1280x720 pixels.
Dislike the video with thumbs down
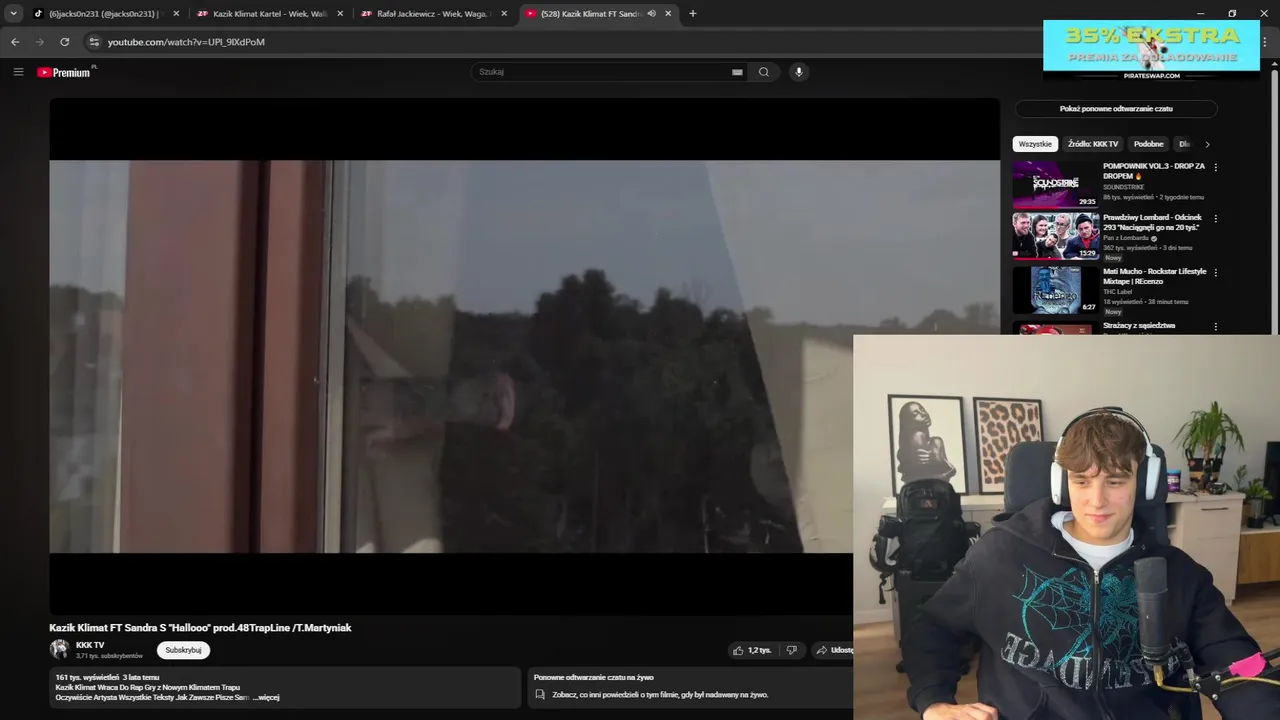coord(791,650)
